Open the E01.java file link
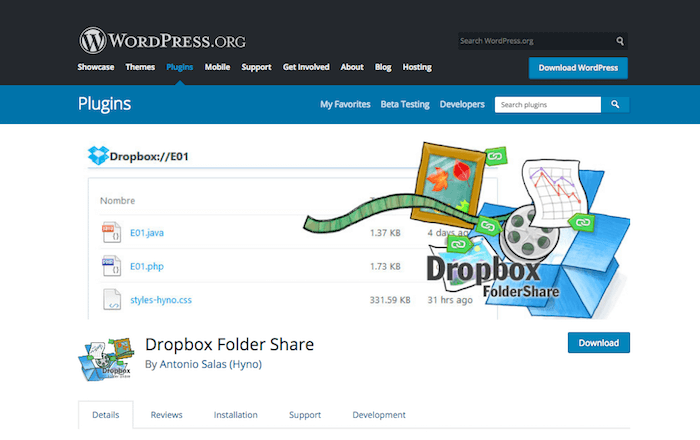The width and height of the screenshot is (700, 440). coord(147,232)
